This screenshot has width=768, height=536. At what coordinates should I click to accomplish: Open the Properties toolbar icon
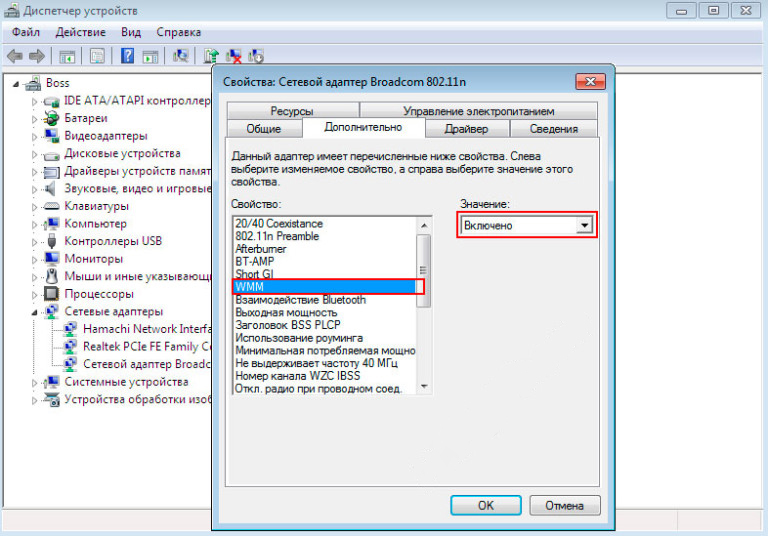pos(97,56)
